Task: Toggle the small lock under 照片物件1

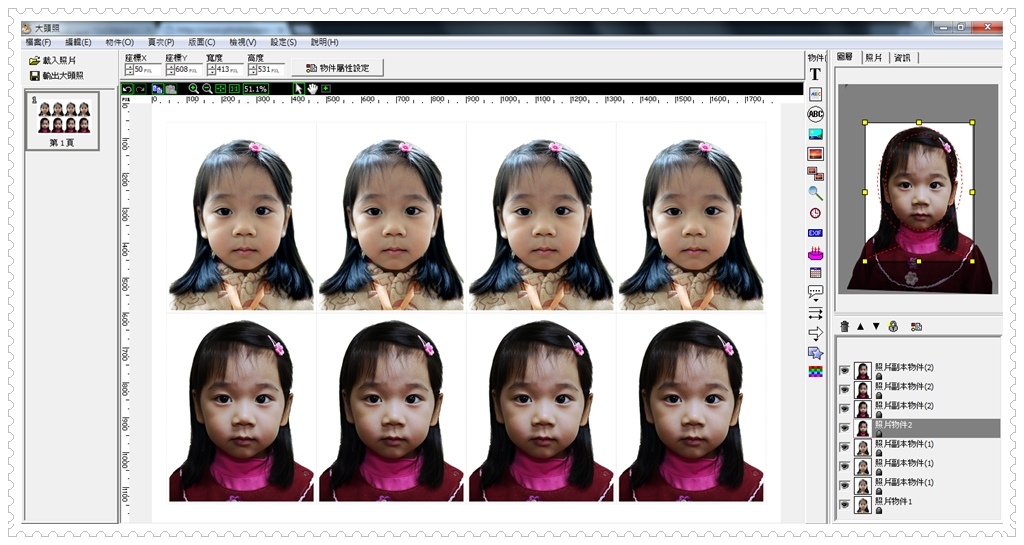Action: [x=879, y=510]
